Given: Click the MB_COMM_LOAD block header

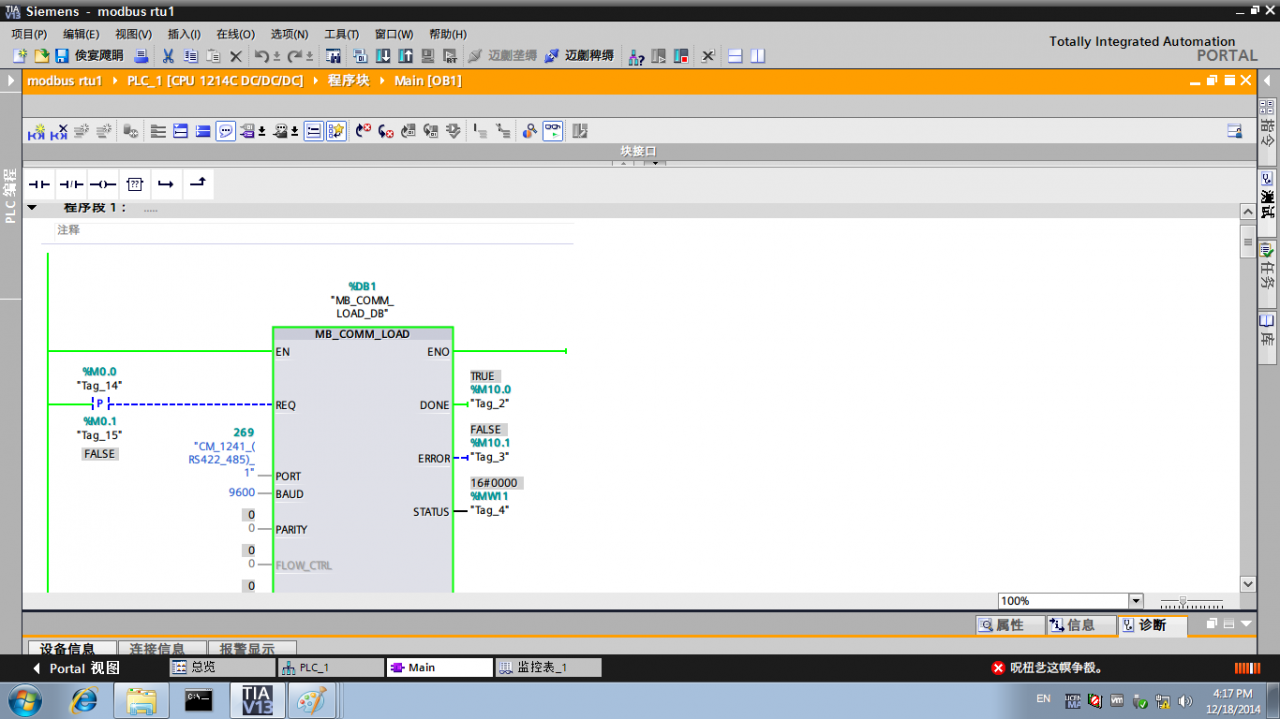Looking at the screenshot, I should click(x=362, y=334).
